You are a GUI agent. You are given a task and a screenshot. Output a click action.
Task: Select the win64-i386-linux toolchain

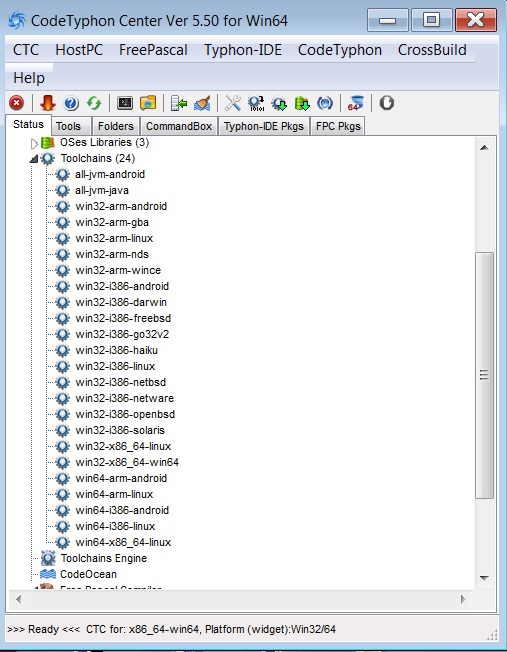[115, 526]
